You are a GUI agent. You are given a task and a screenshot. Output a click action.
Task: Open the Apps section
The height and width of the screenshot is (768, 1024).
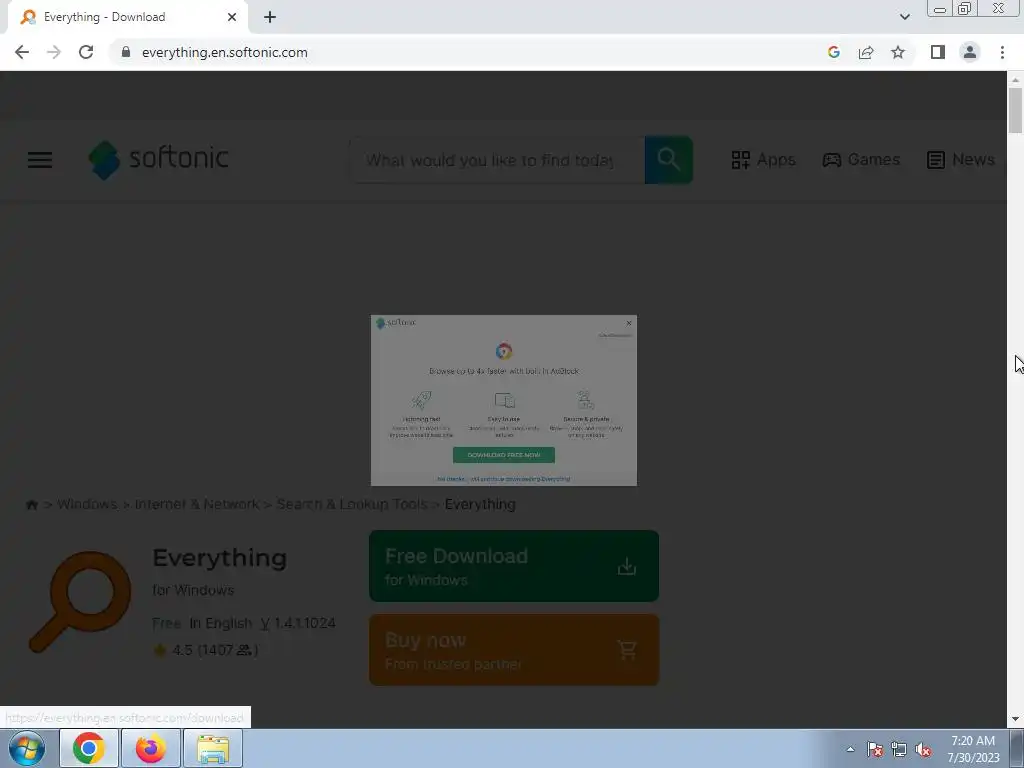coord(763,160)
